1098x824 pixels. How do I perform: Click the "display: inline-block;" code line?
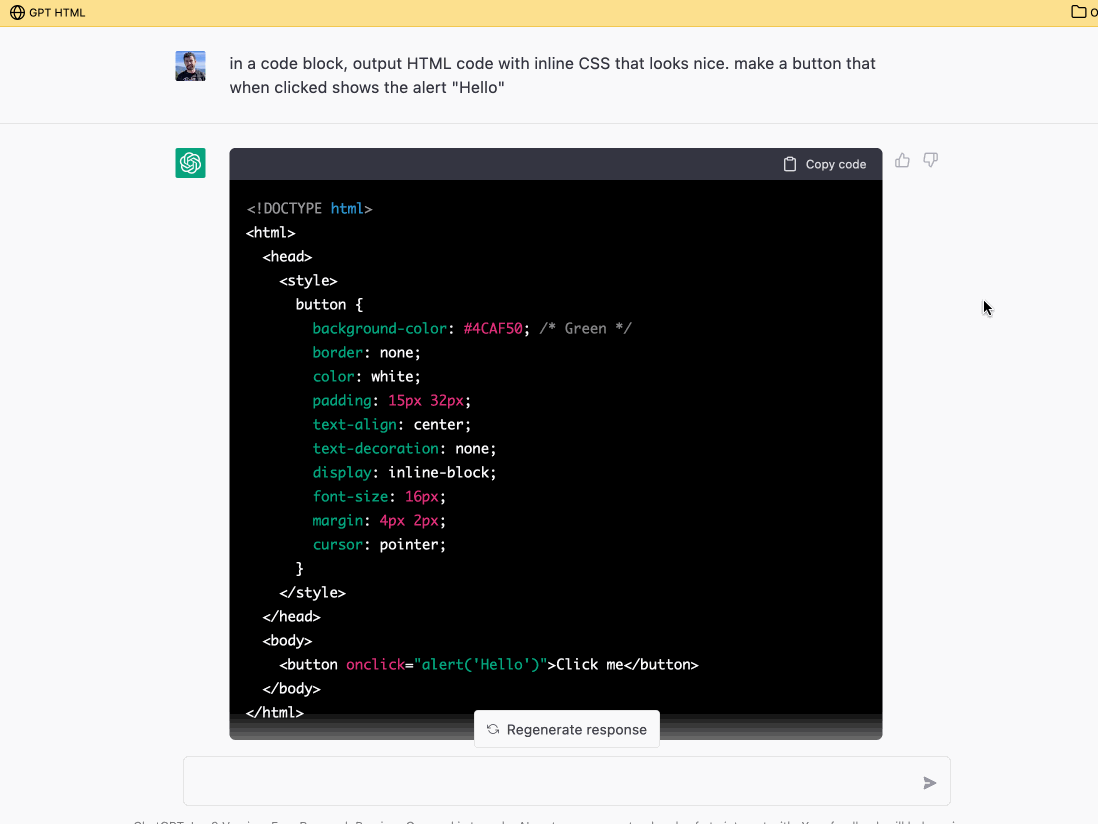(404, 473)
